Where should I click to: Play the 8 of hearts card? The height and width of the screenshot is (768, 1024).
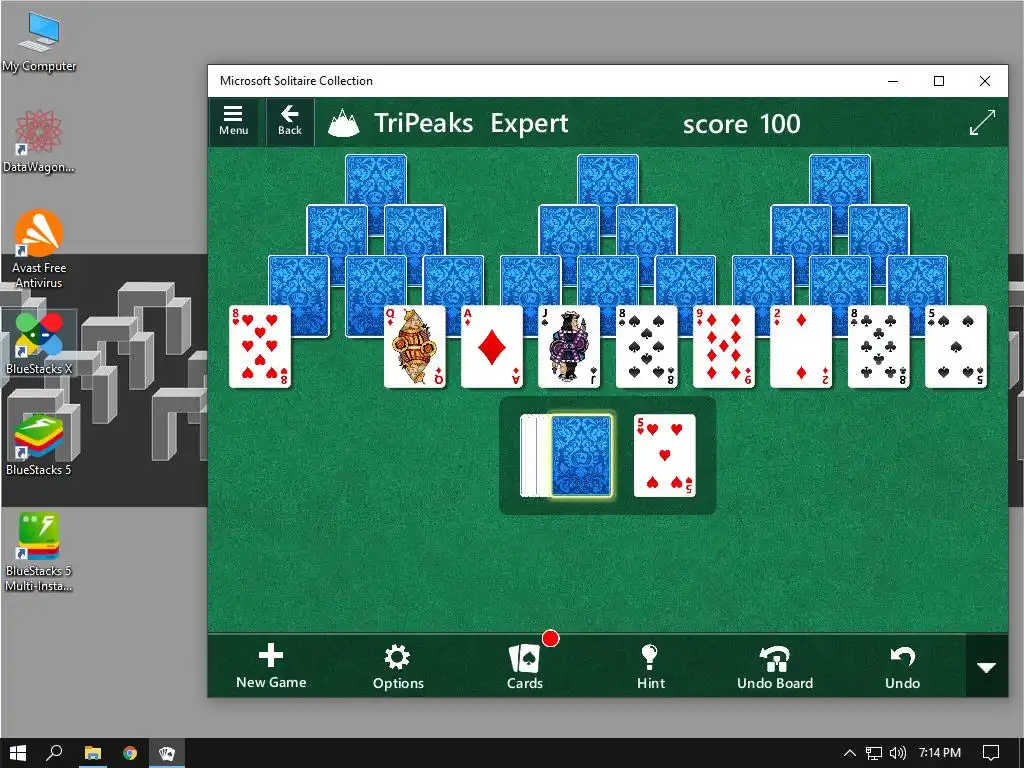pos(260,346)
